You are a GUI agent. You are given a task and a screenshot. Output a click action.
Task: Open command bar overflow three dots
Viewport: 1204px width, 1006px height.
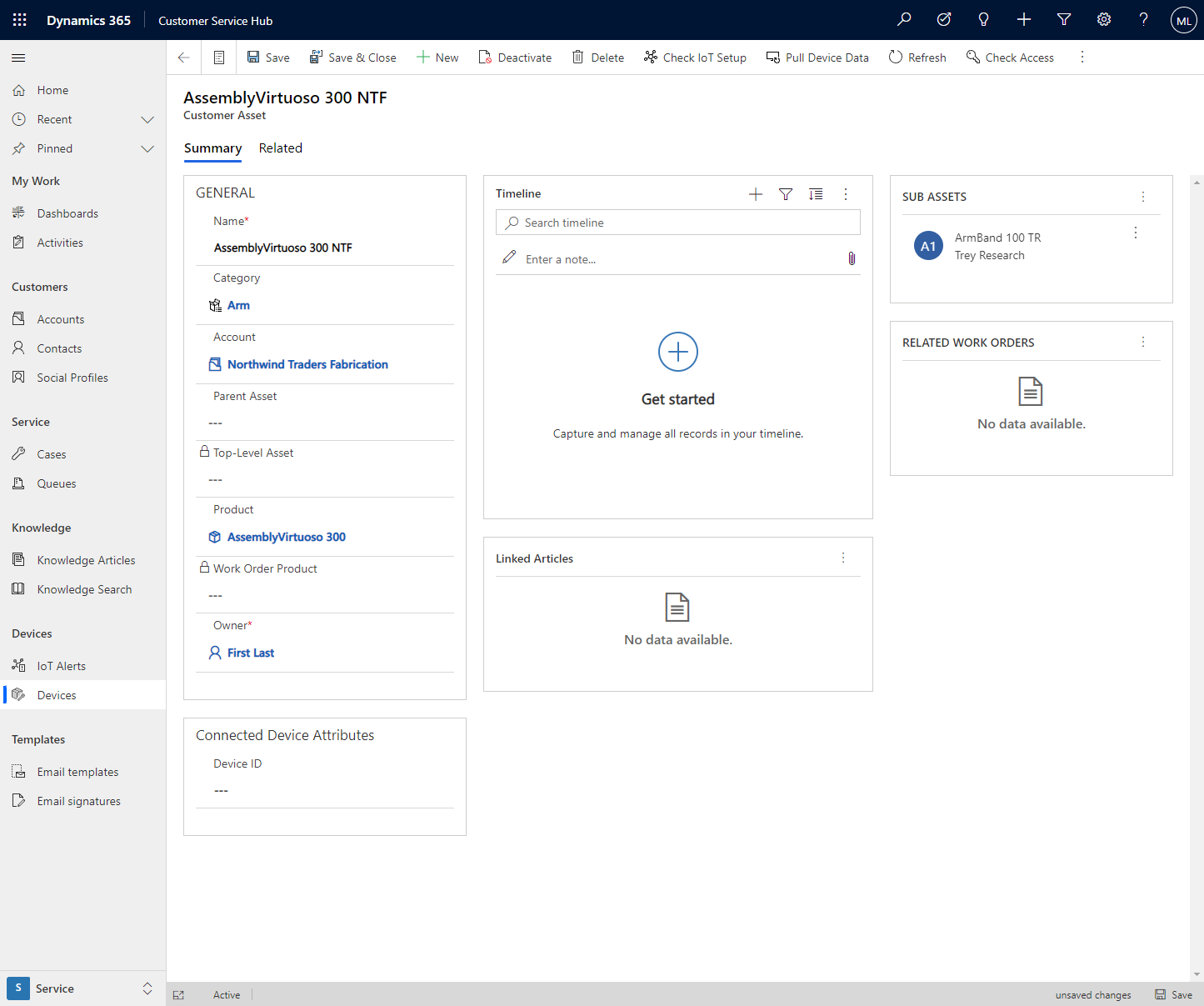coord(1082,58)
